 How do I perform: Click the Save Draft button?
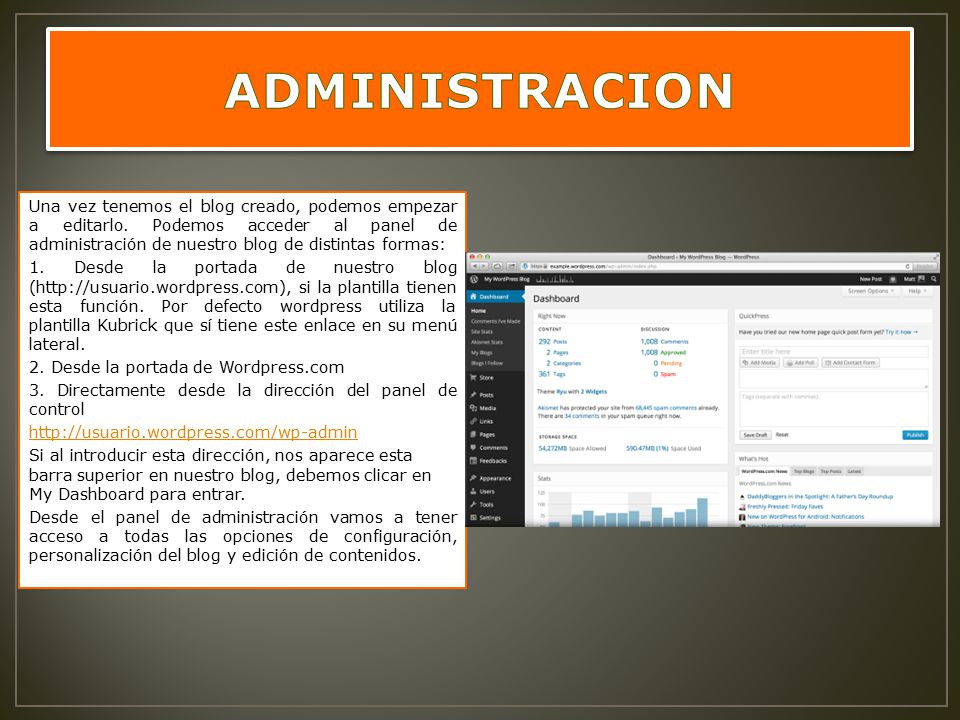[755, 435]
